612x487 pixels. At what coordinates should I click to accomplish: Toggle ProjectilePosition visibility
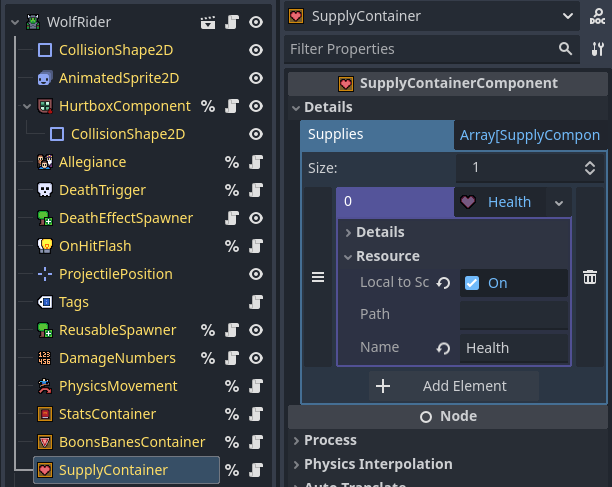tap(256, 274)
